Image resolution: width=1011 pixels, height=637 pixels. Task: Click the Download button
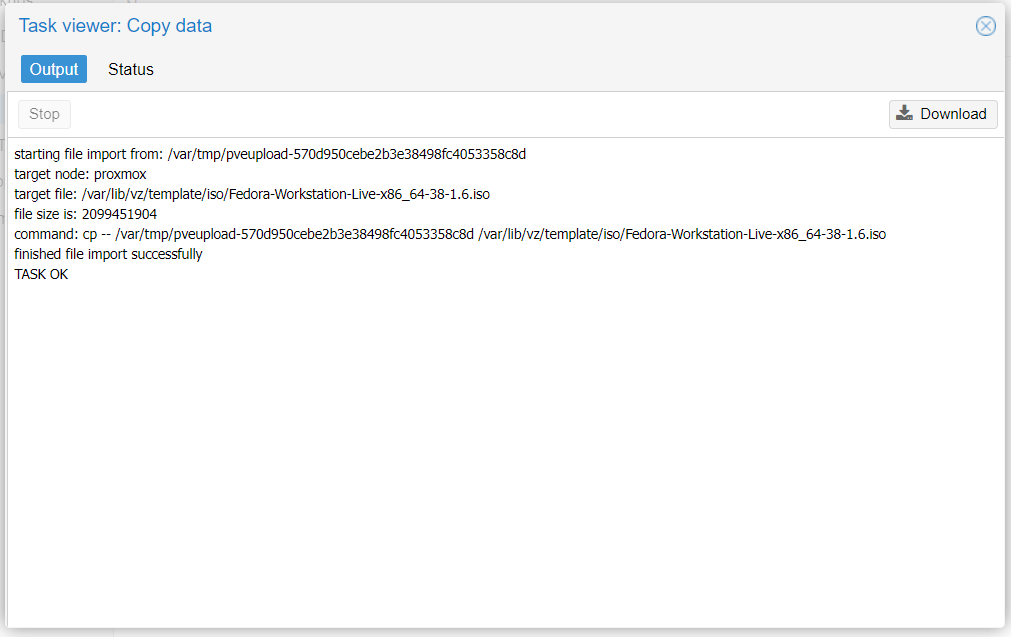(943, 114)
